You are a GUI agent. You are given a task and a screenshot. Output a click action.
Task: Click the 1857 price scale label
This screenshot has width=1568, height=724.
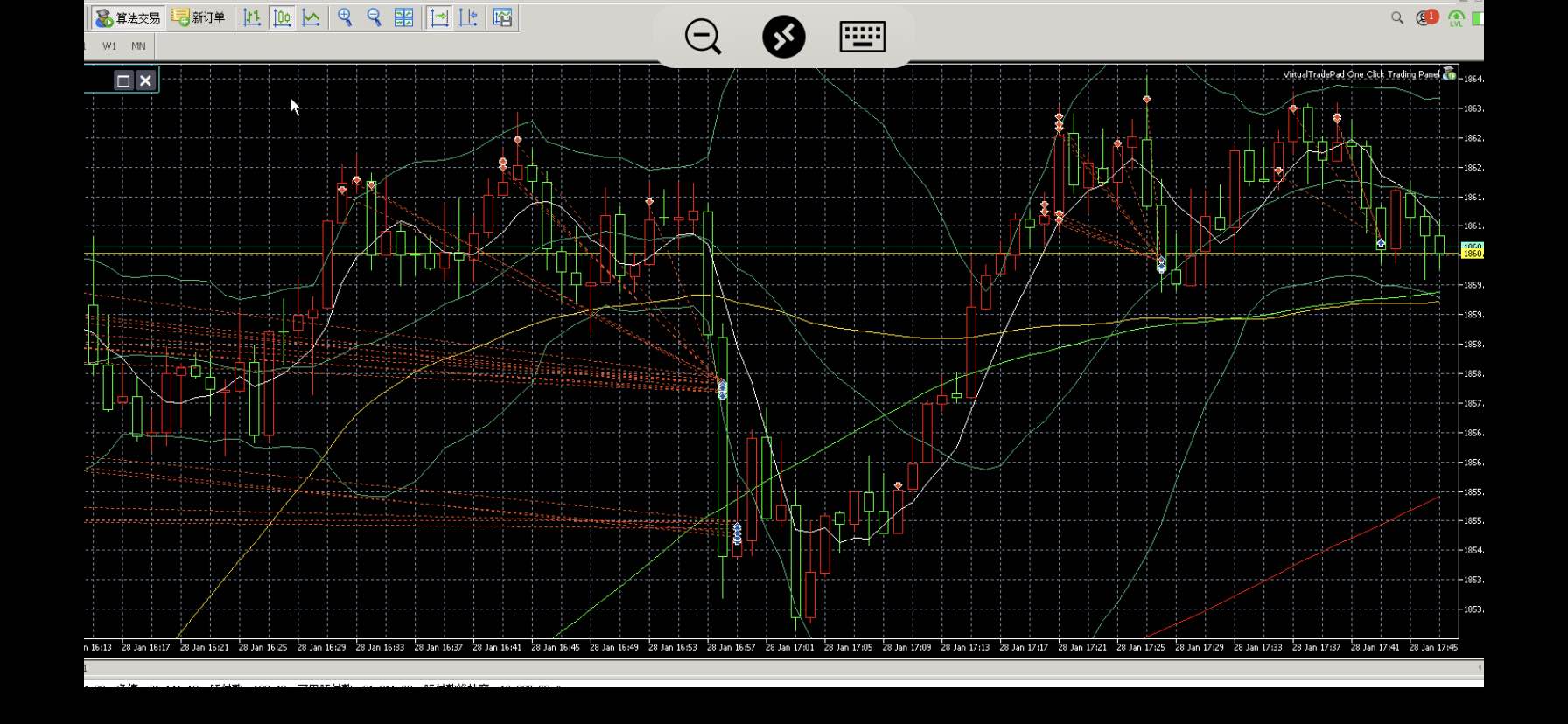point(1473,403)
